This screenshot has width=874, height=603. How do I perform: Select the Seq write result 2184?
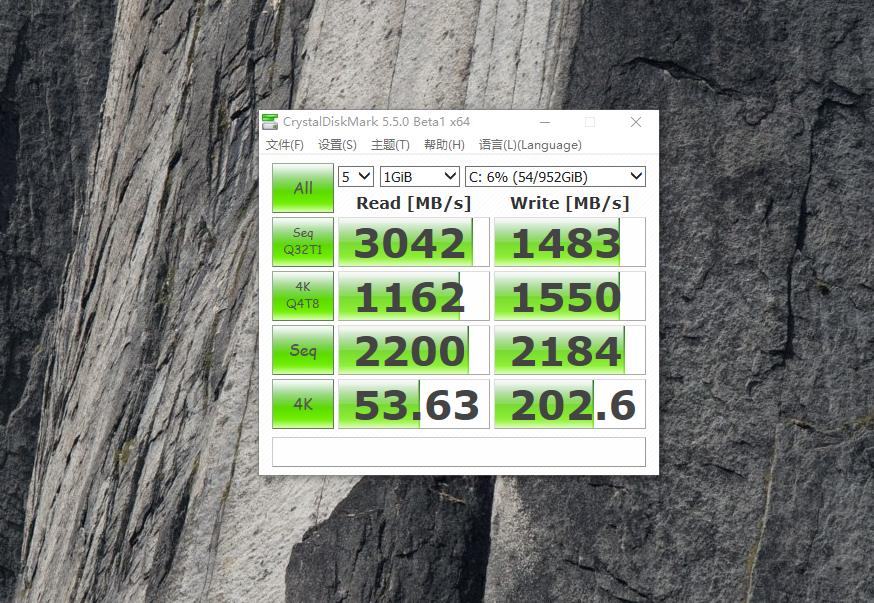(569, 349)
